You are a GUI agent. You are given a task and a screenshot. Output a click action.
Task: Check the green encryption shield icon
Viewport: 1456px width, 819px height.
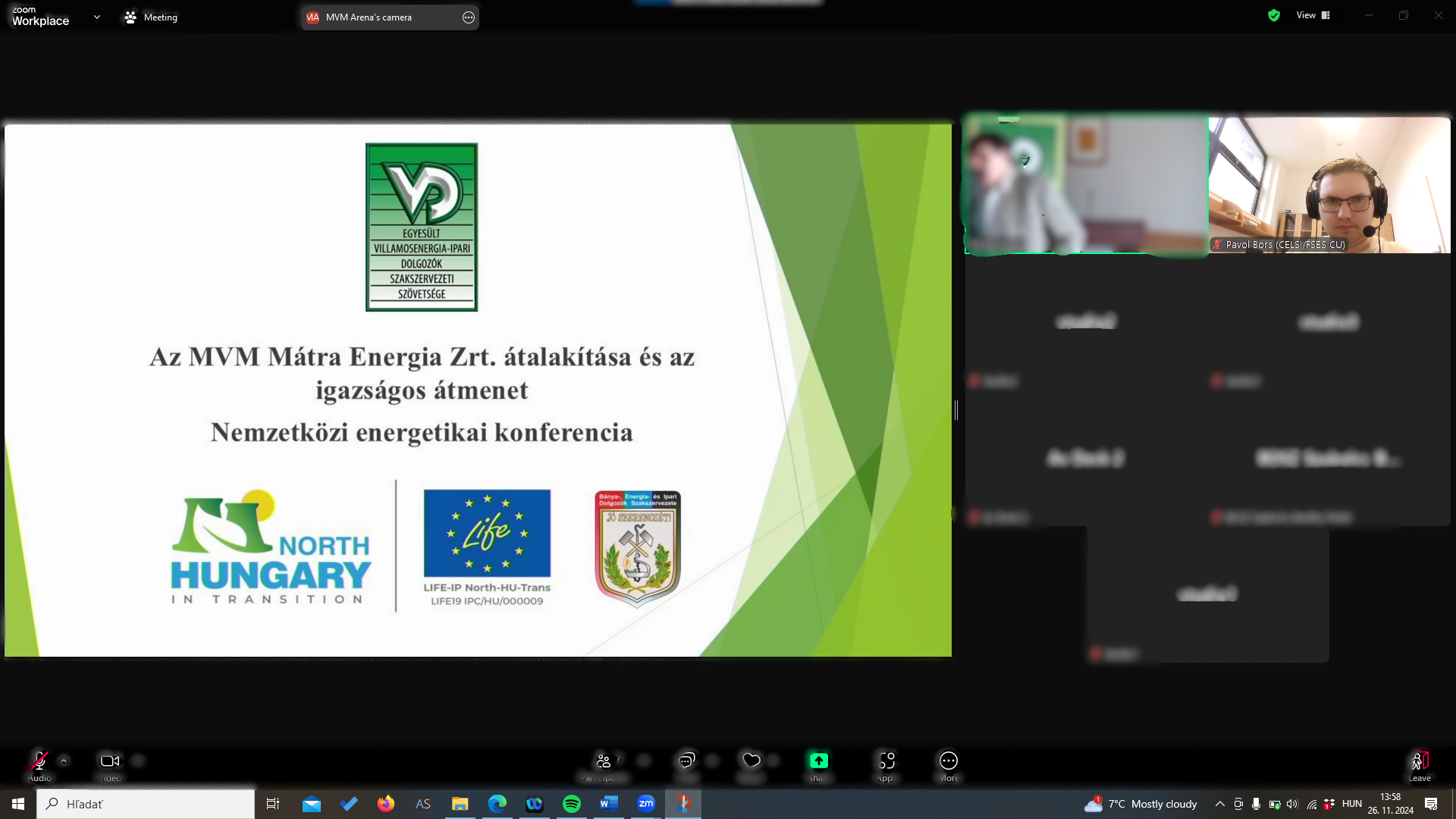click(x=1274, y=15)
